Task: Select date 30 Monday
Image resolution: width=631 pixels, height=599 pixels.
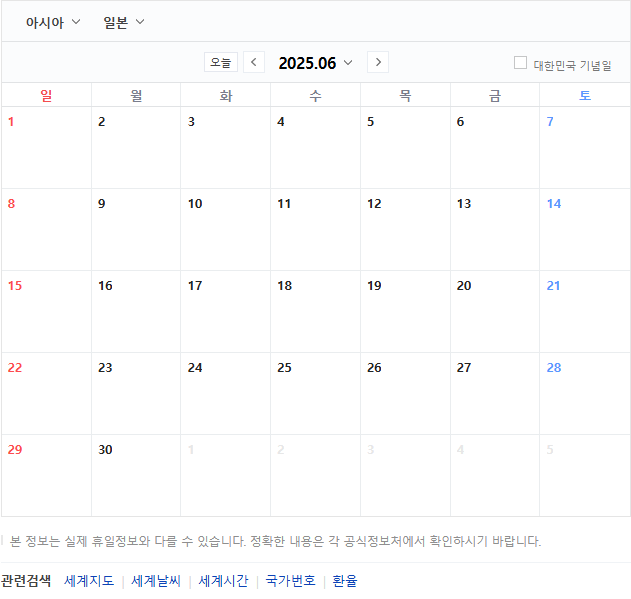Action: tap(105, 450)
